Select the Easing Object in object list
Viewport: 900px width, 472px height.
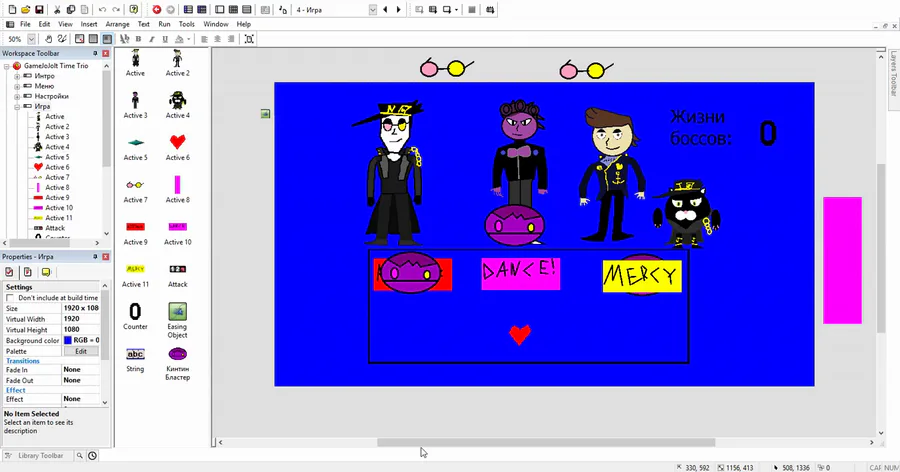pyautogui.click(x=177, y=320)
